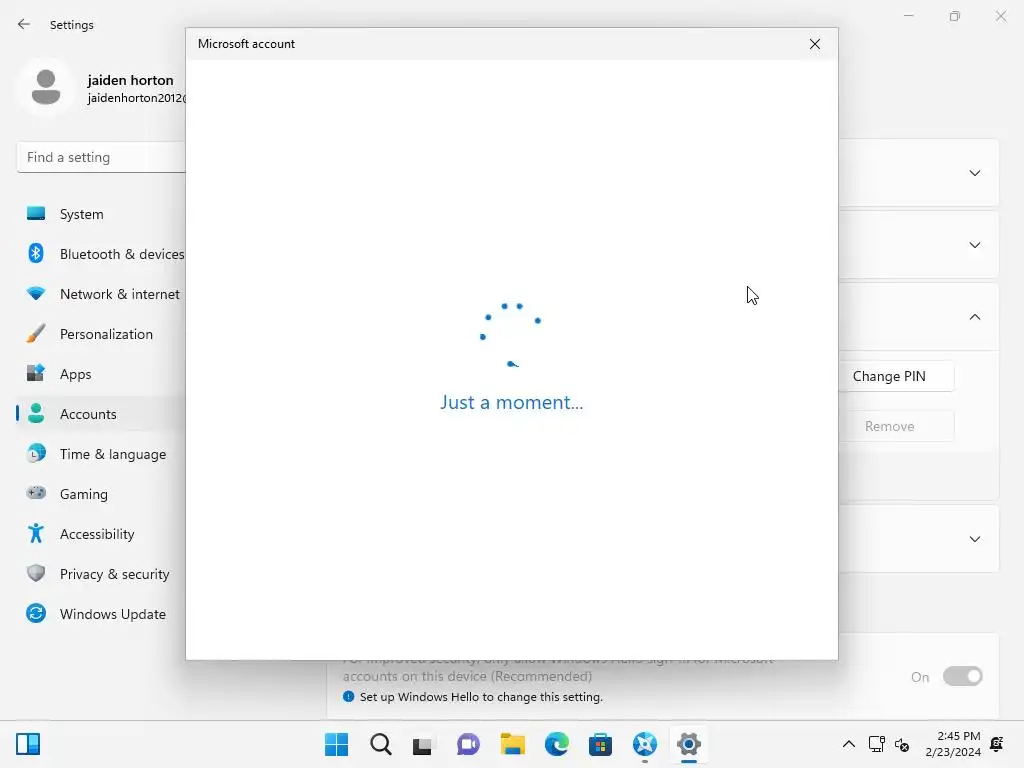Toggle the Windows Hello sign-in switch
Viewport: 1024px width, 768px height.
coord(962,677)
